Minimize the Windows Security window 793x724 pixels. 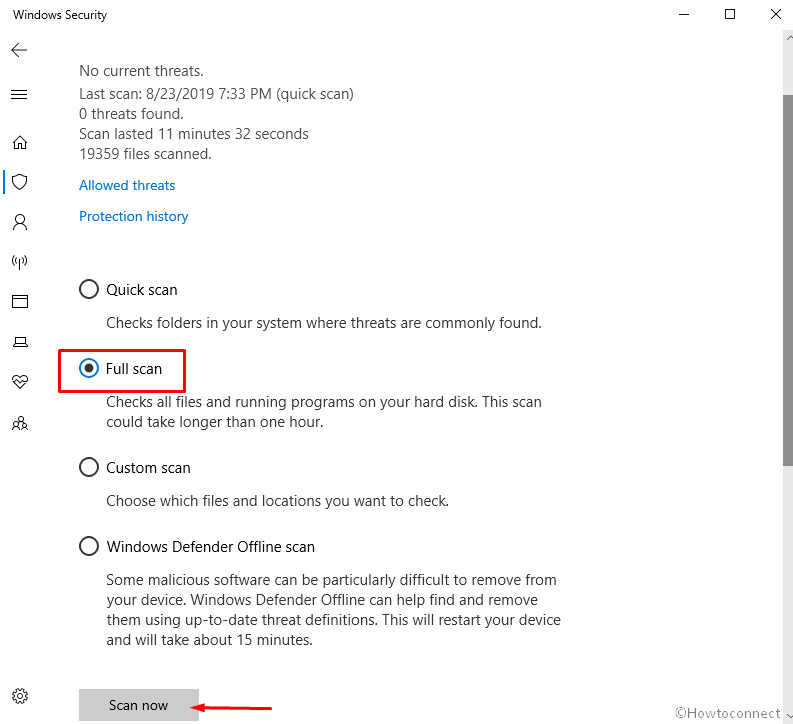click(684, 15)
